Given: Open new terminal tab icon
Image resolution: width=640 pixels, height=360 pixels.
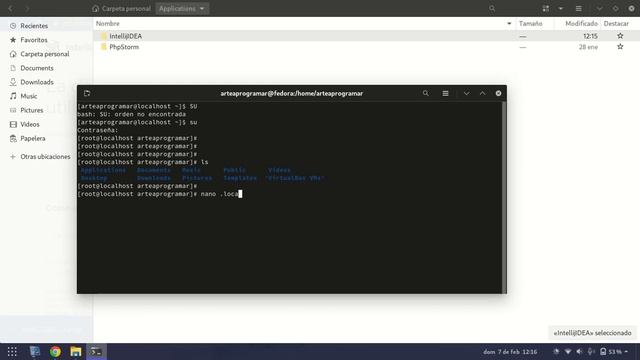Looking at the screenshot, I should point(87,93).
